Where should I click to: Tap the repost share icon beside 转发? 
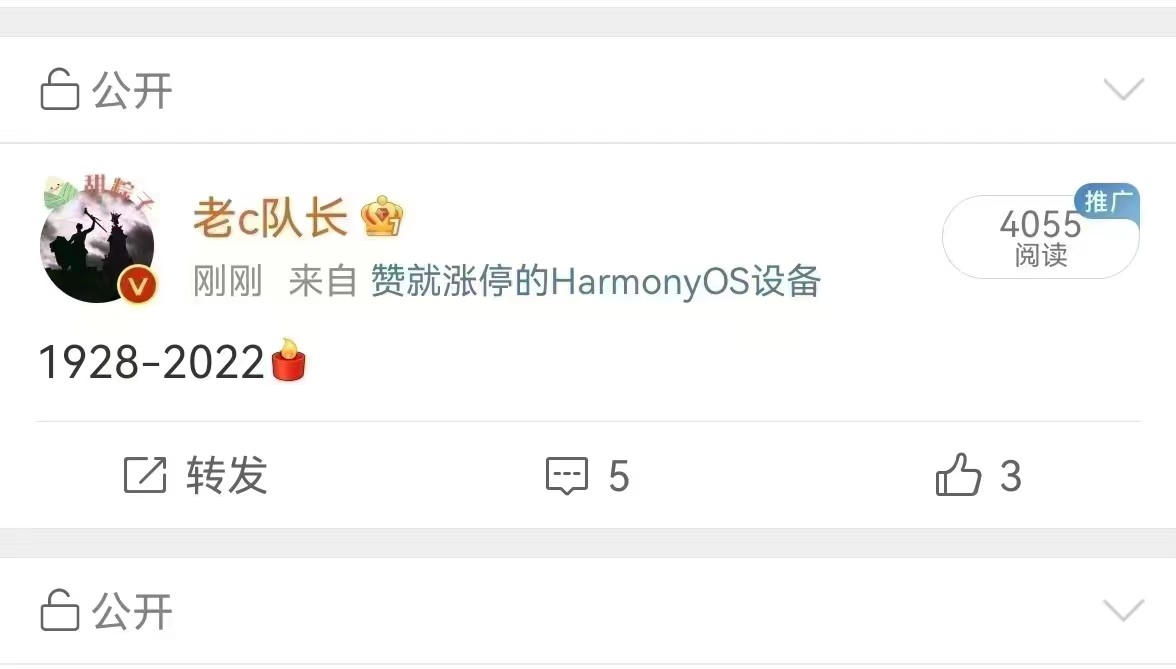click(x=145, y=475)
